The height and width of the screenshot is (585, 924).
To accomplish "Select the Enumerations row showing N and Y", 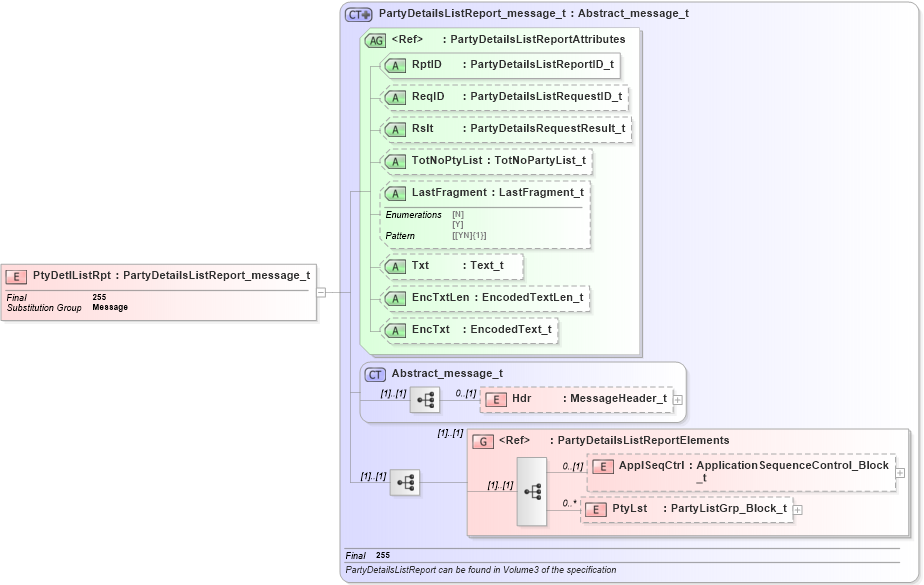I will tap(410, 215).
